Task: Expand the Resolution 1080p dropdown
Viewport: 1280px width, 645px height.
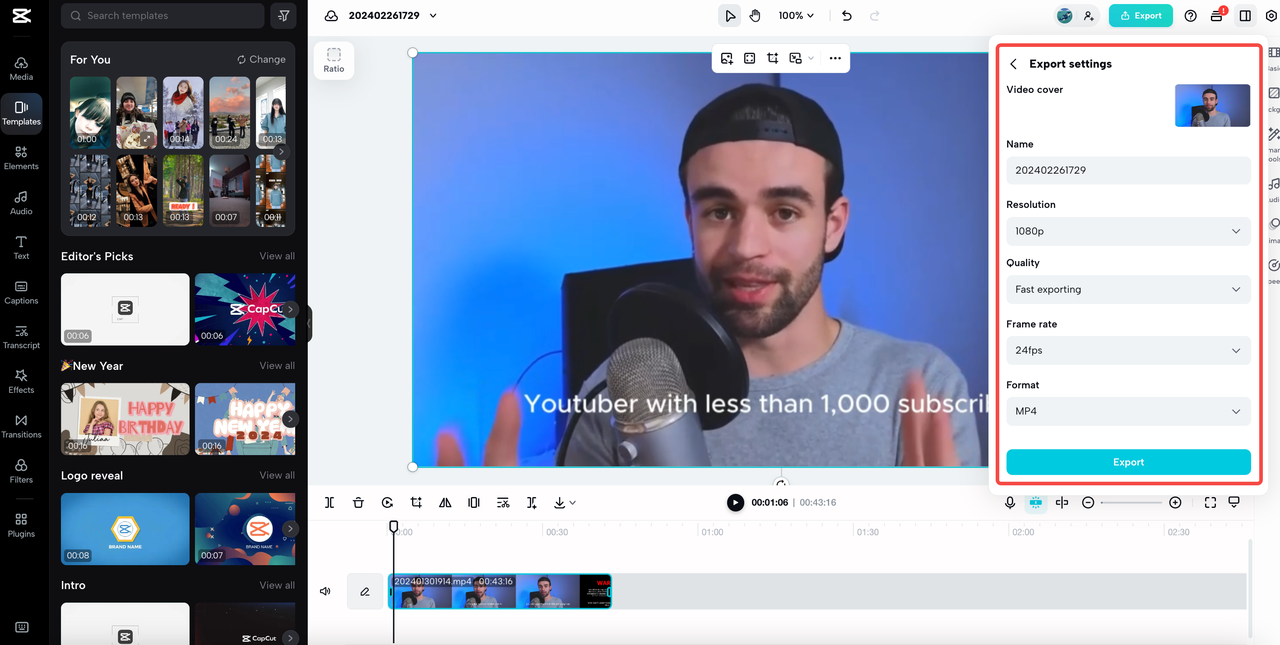Action: 1128,231
